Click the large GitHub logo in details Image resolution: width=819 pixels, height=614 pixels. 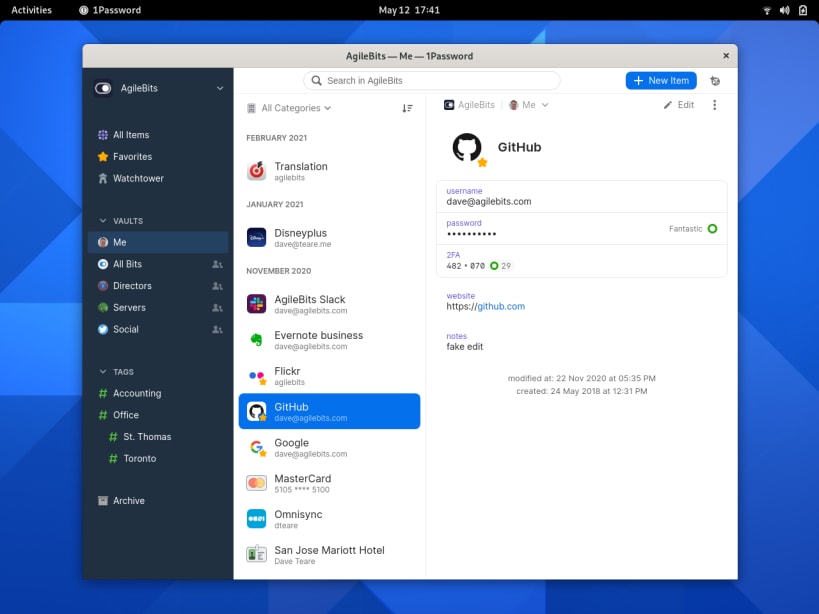pos(467,147)
